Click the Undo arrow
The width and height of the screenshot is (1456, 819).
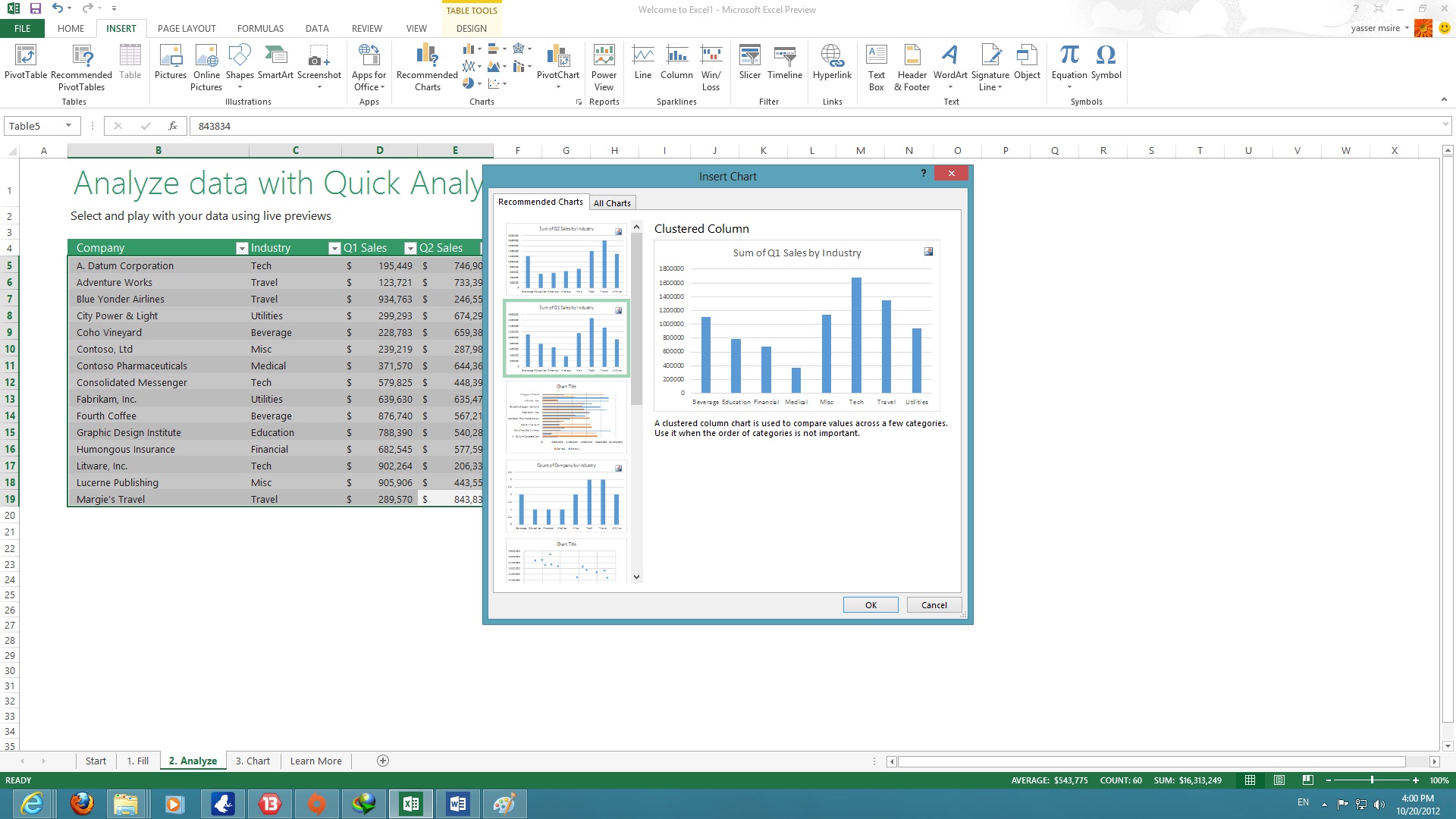(x=58, y=8)
